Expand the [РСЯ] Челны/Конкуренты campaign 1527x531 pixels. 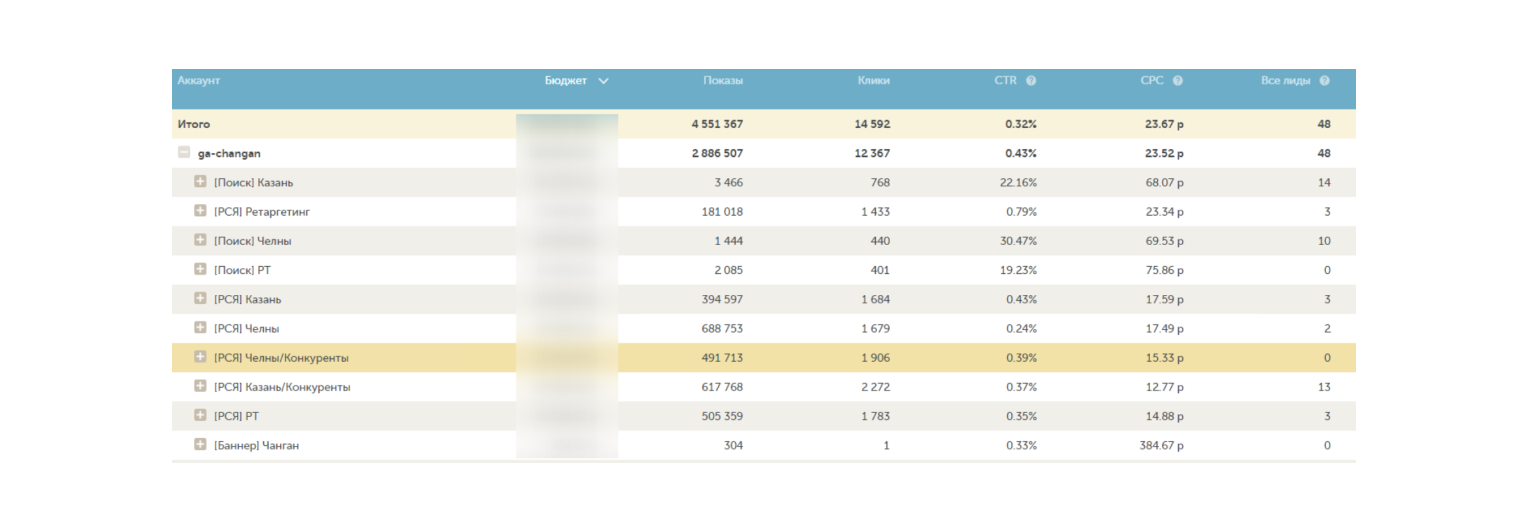click(x=200, y=357)
